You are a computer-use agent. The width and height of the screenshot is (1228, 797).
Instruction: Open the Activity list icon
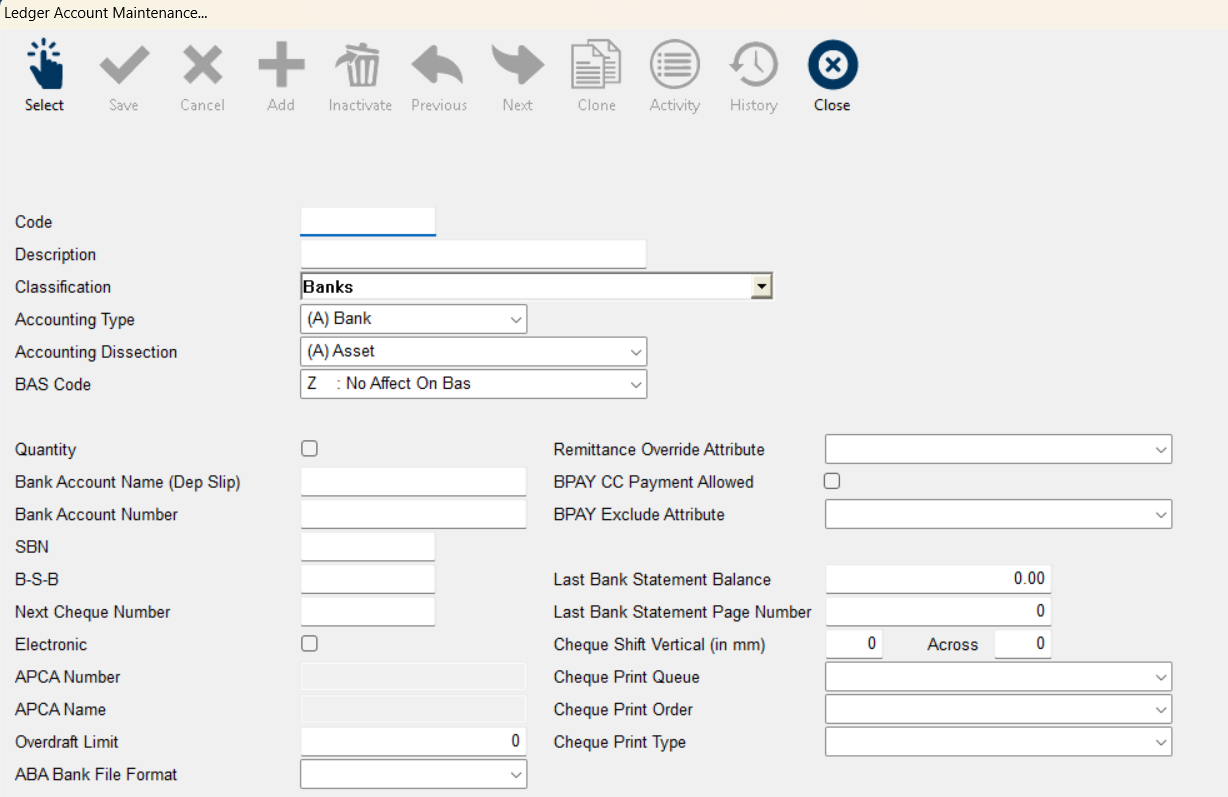point(674,66)
